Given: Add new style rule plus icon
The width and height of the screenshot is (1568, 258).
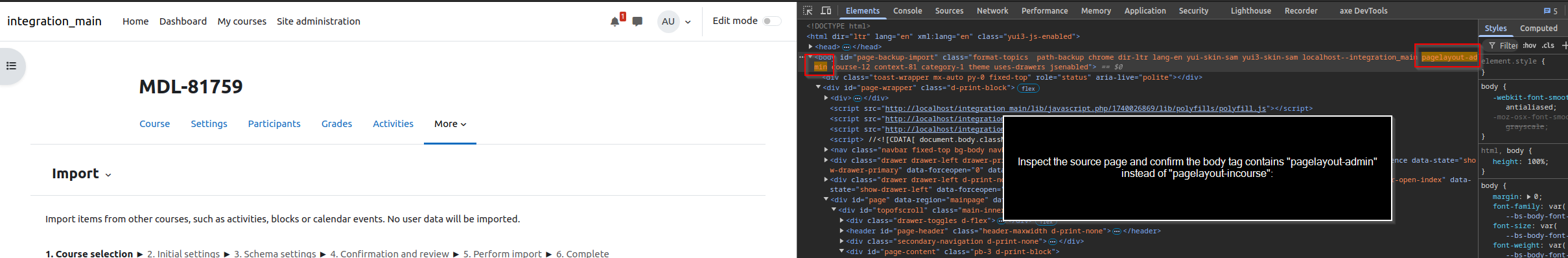Looking at the screenshot, I should tap(1564, 45).
